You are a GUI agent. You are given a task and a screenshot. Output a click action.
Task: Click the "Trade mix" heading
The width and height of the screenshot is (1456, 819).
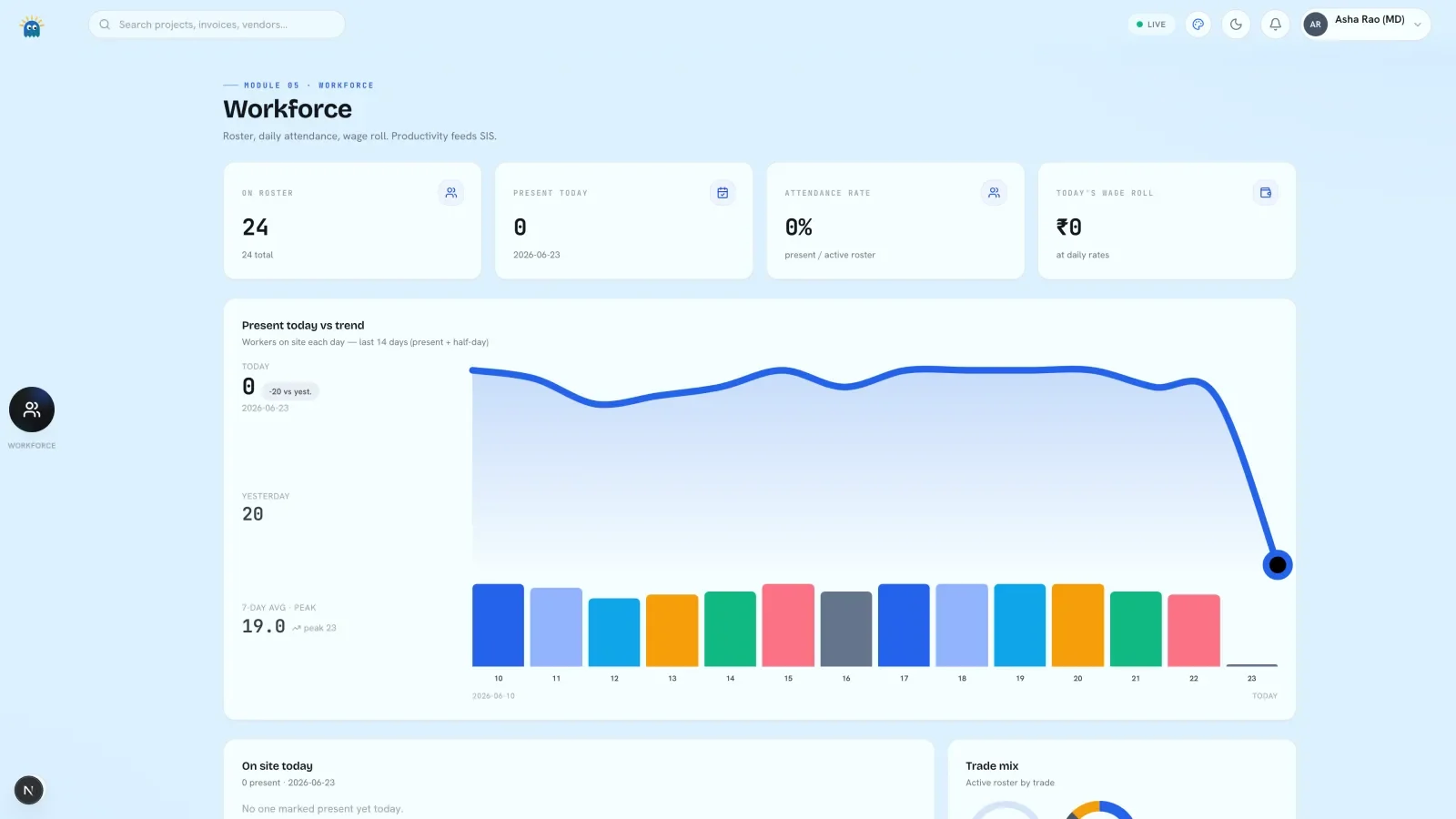point(992,766)
